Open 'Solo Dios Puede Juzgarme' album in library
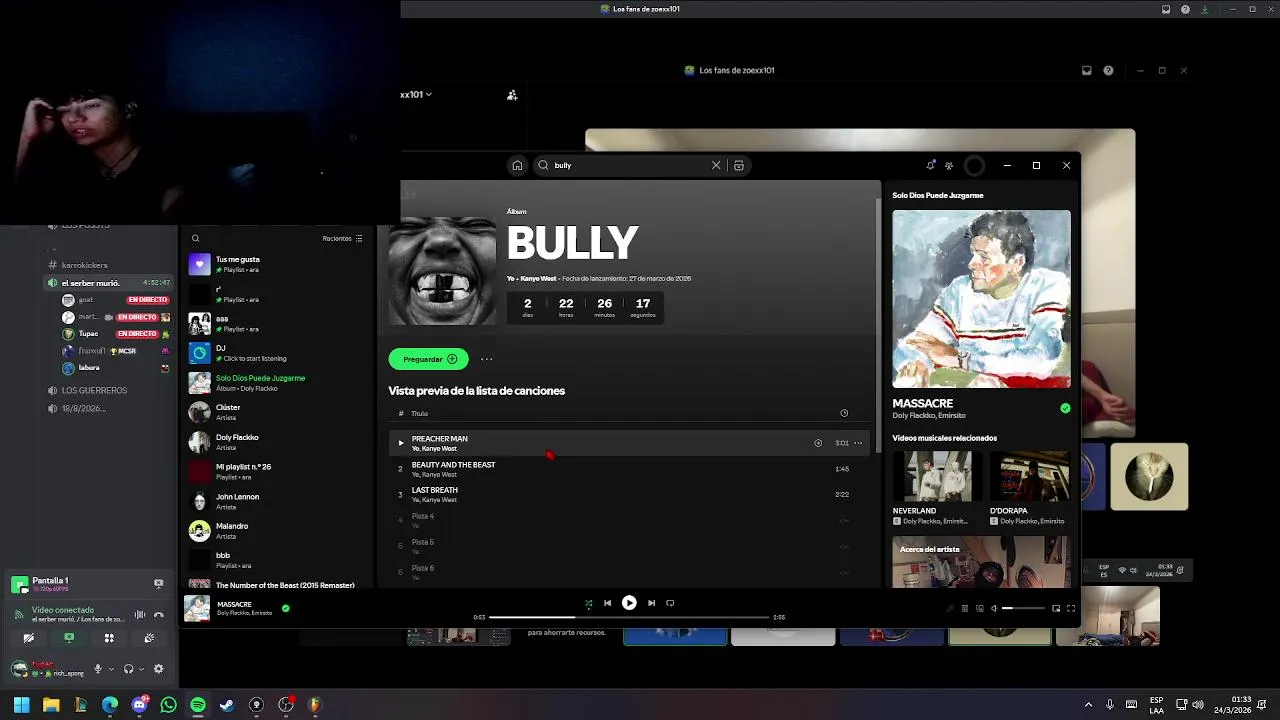 [x=275, y=383]
